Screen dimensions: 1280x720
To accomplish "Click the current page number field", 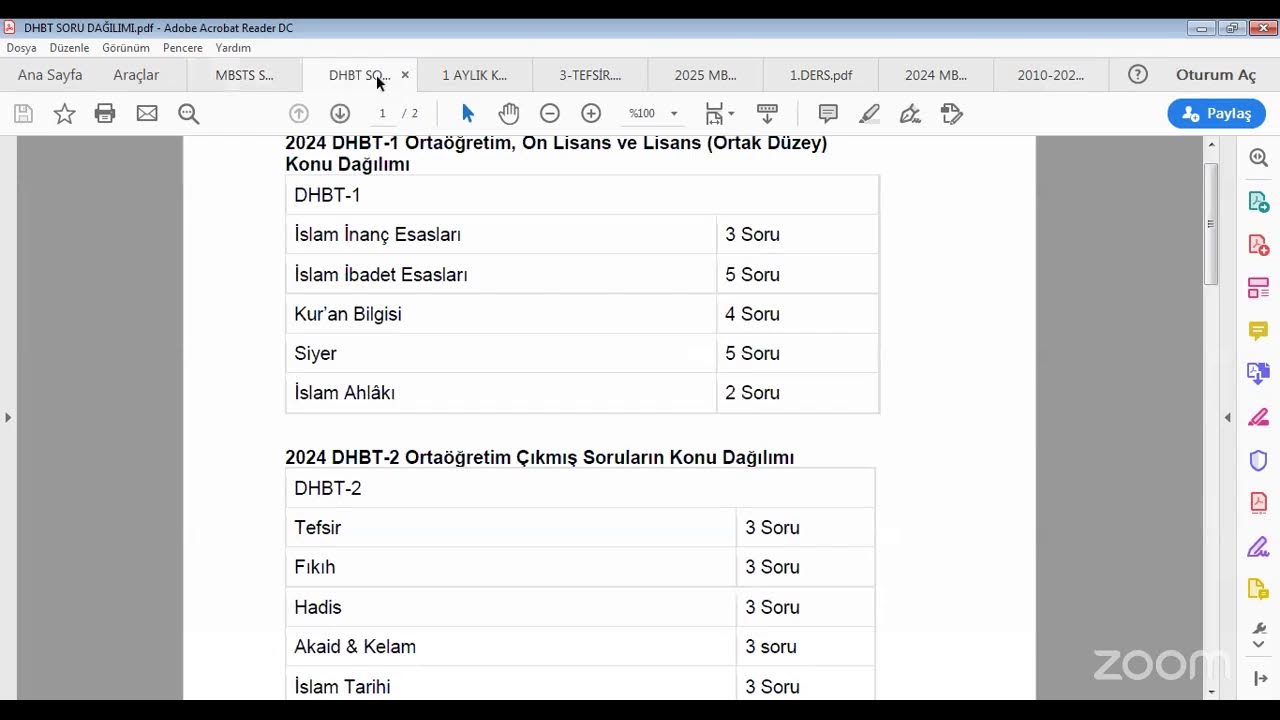I will [382, 114].
